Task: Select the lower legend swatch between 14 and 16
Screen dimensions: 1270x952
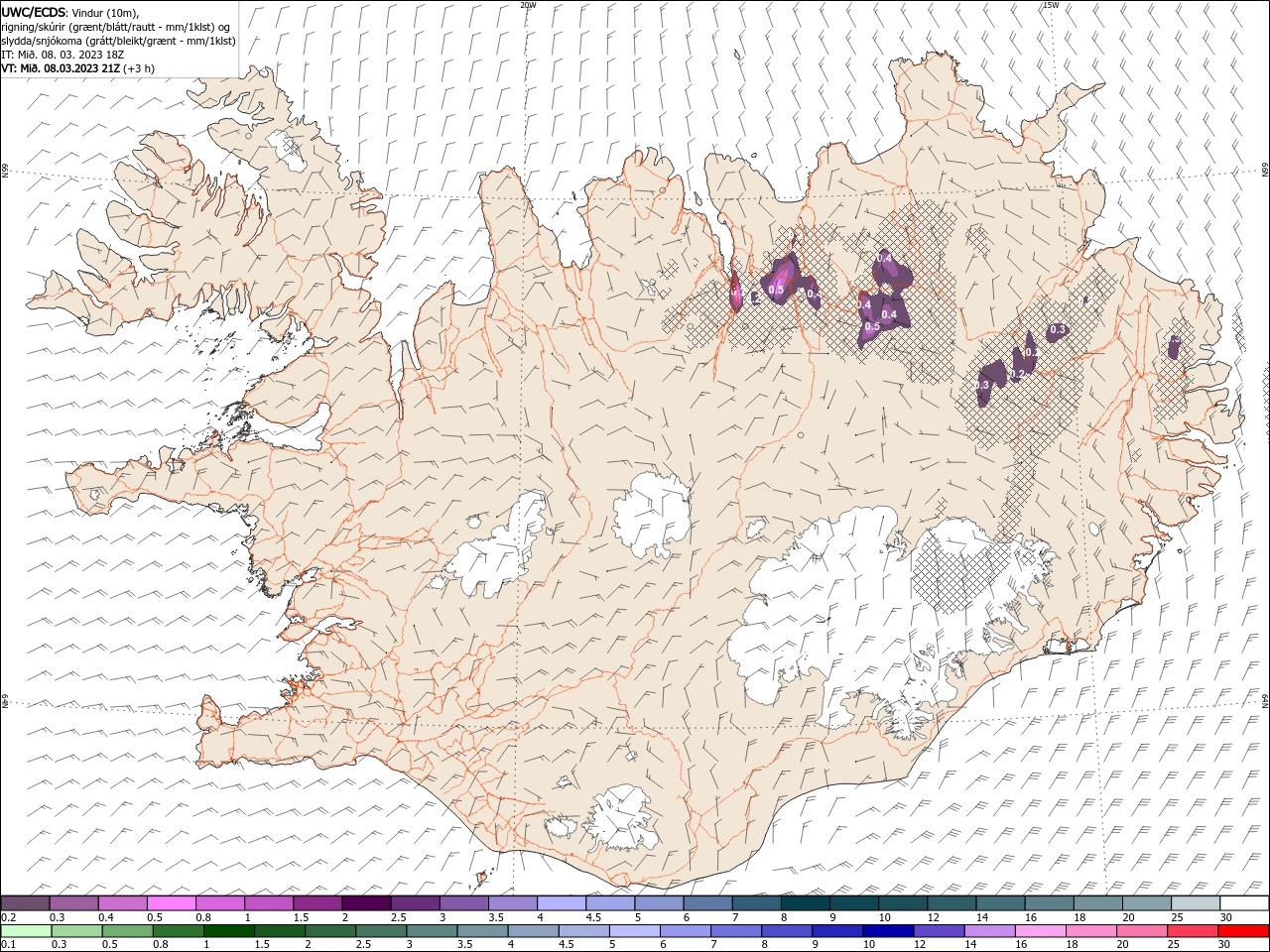Action: tap(990, 931)
